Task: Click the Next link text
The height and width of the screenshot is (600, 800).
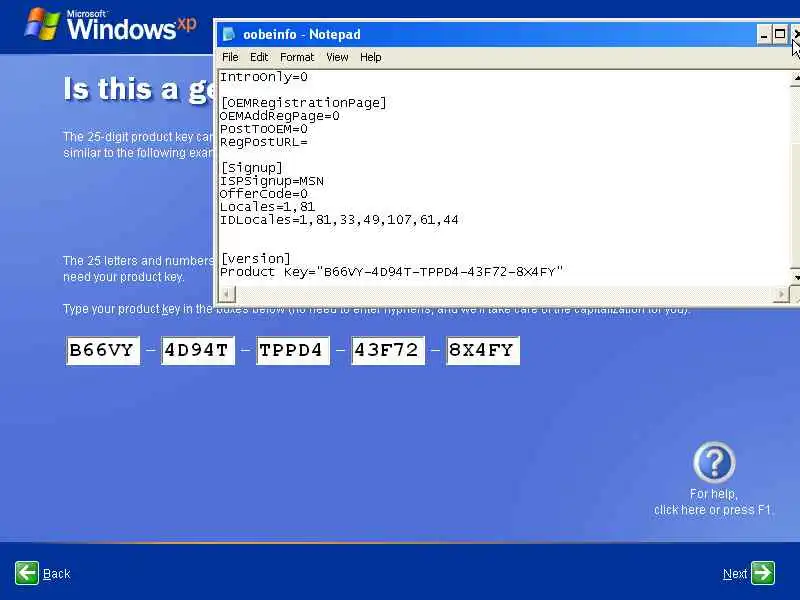Action: pyautogui.click(x=735, y=574)
